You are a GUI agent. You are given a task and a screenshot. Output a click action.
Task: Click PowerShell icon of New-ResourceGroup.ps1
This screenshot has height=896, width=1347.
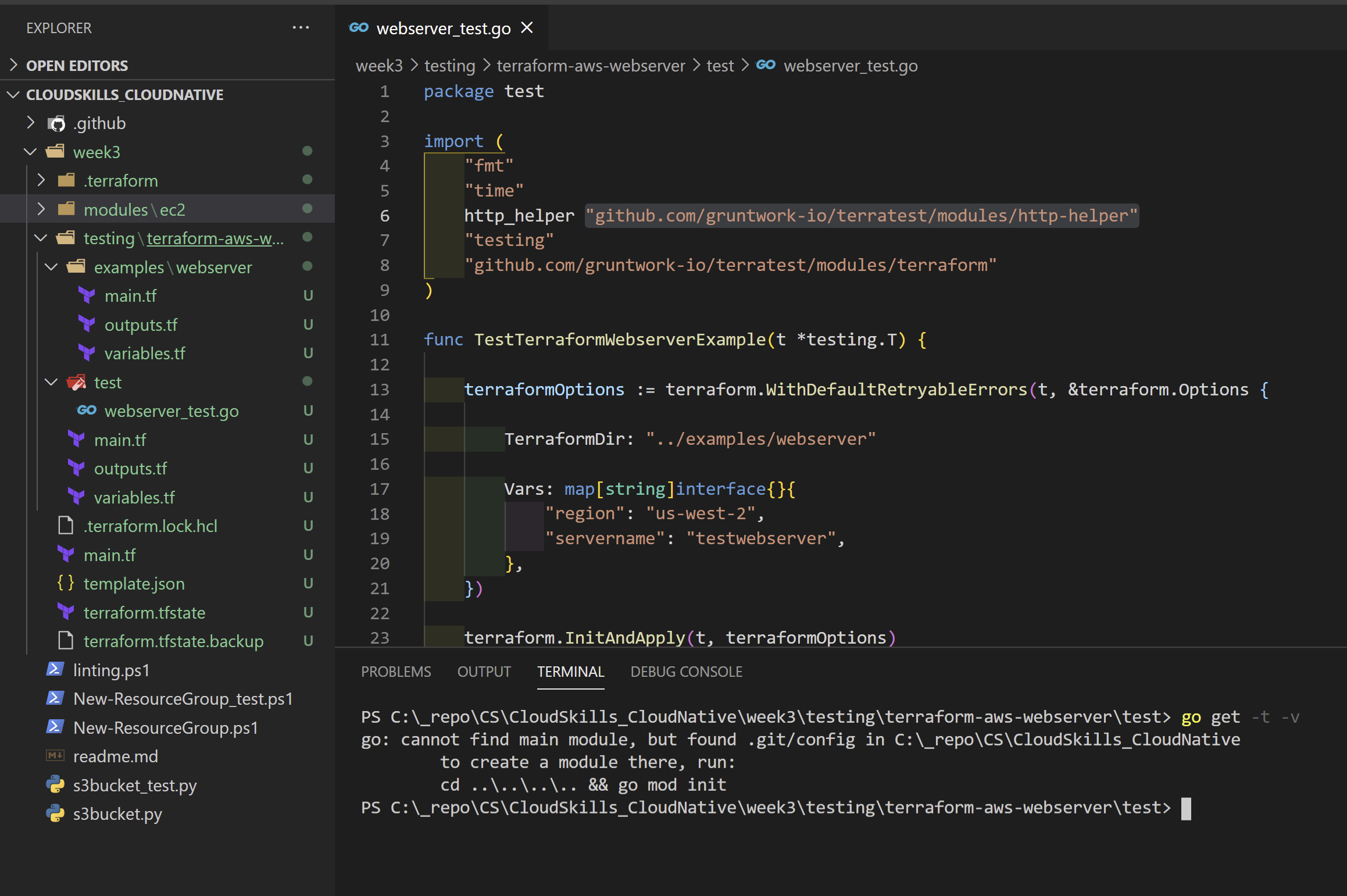point(55,727)
